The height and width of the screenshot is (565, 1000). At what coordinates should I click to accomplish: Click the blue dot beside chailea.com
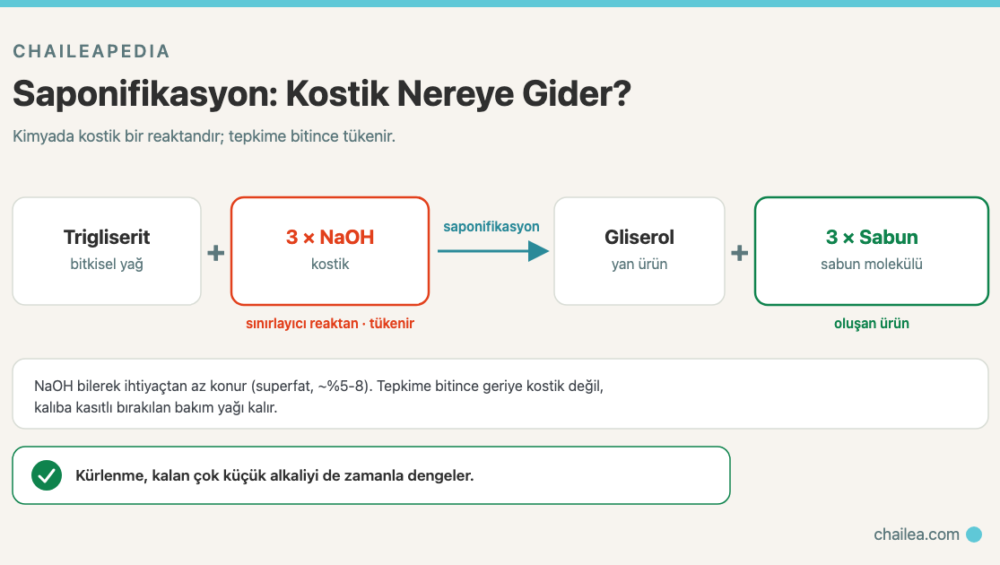click(973, 534)
